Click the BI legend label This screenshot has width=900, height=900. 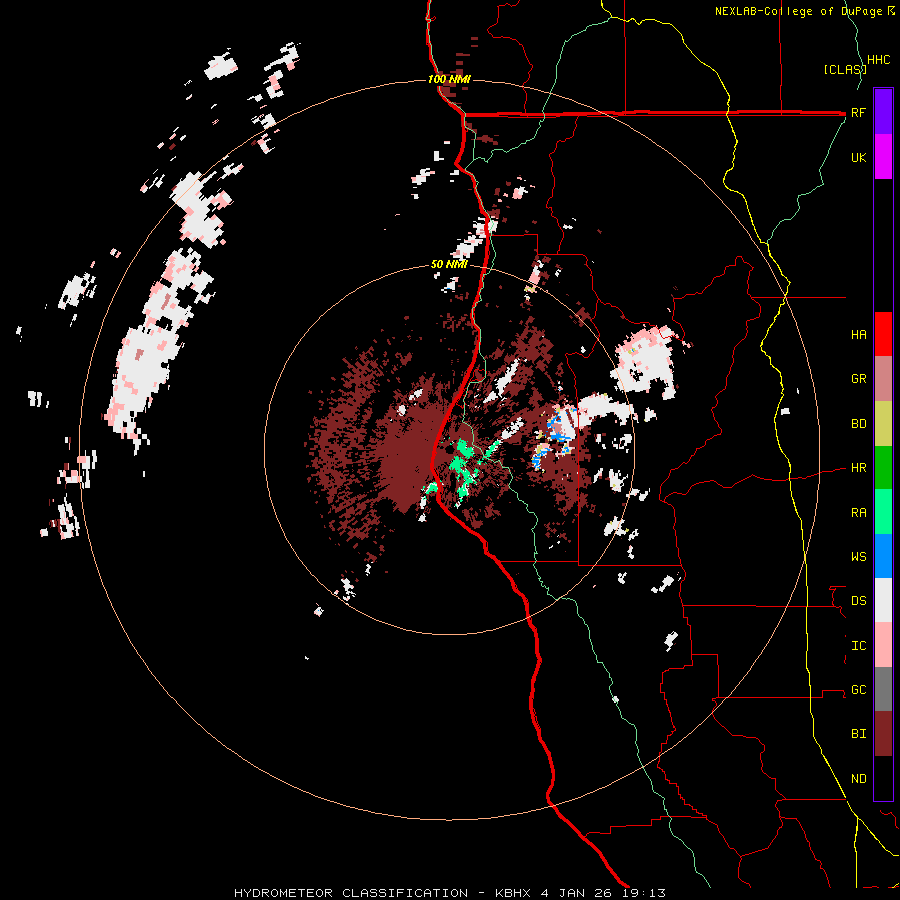click(x=858, y=734)
